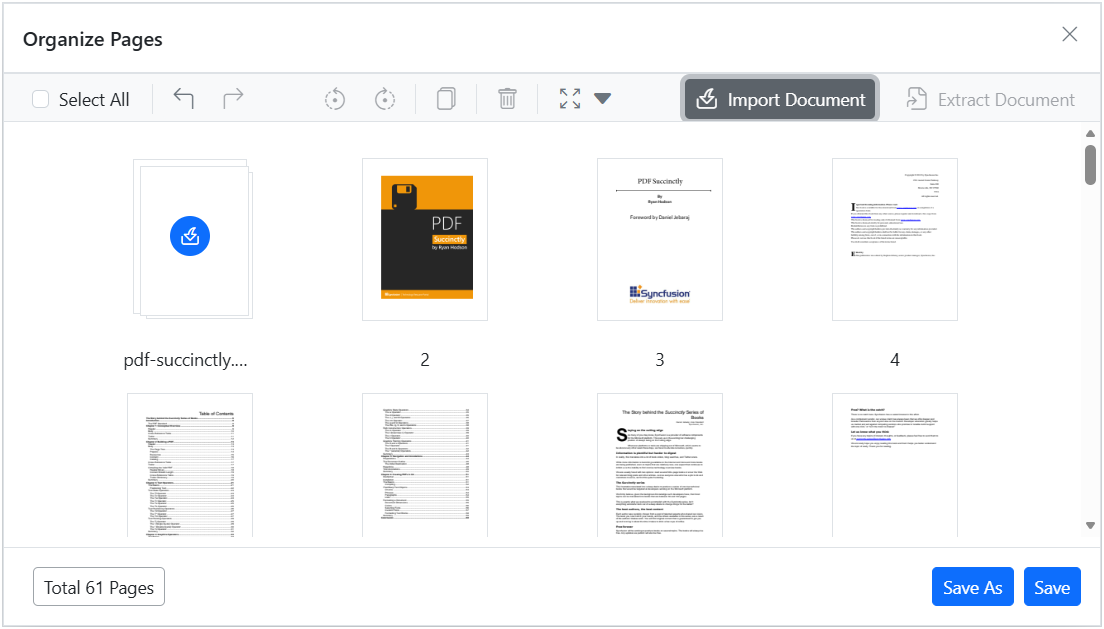Click the copy pages icon

click(x=446, y=99)
